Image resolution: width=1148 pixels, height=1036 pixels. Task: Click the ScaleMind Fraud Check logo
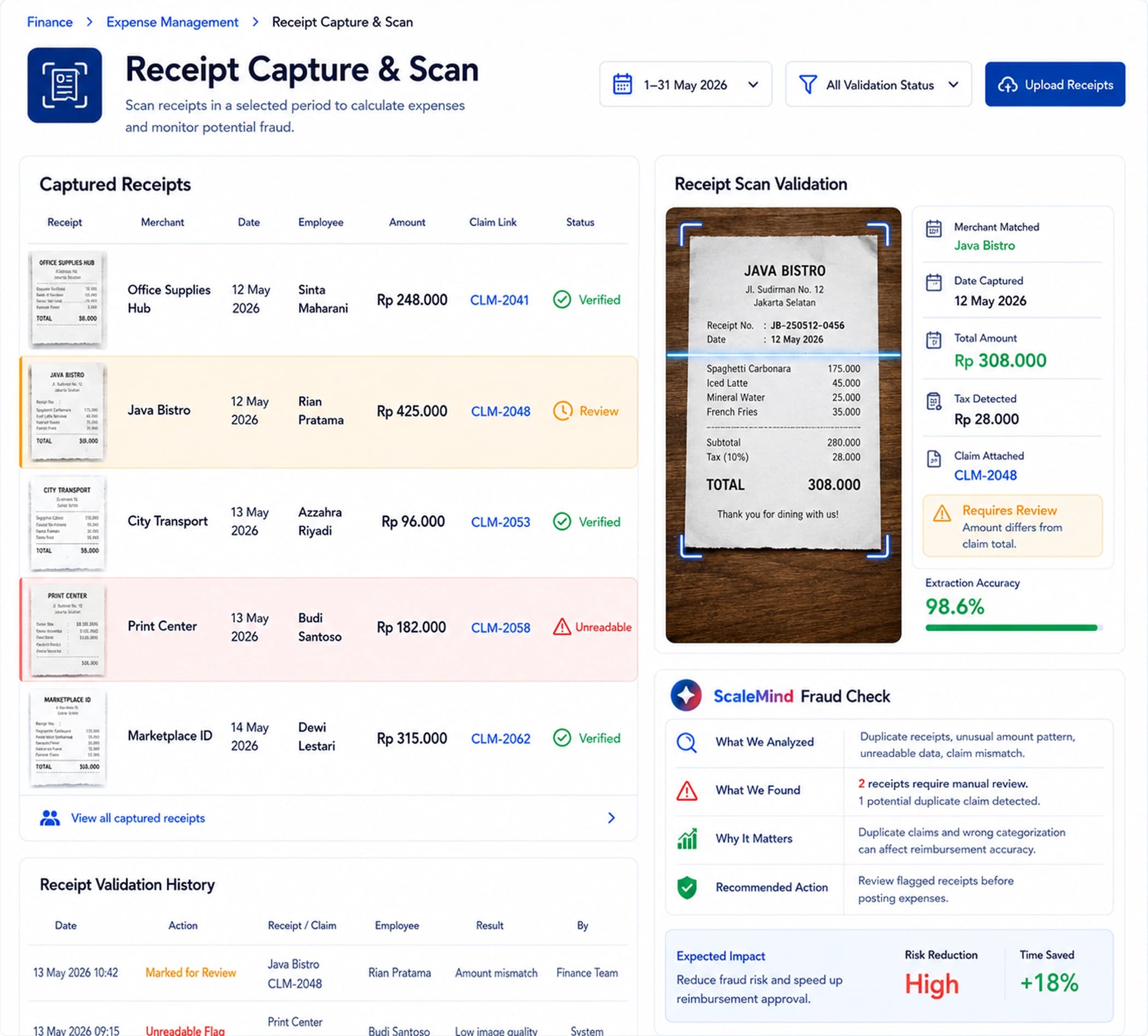pyautogui.click(x=686, y=695)
